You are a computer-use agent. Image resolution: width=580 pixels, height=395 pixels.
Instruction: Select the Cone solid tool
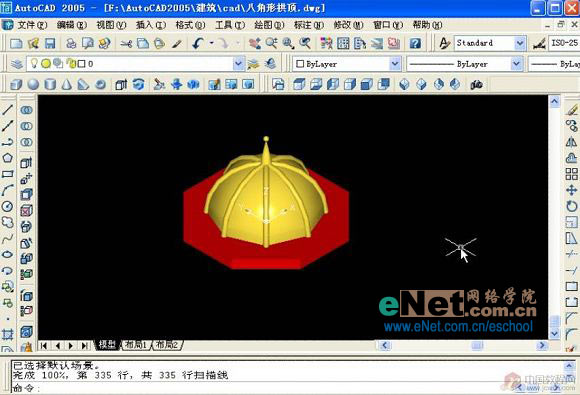point(67,85)
